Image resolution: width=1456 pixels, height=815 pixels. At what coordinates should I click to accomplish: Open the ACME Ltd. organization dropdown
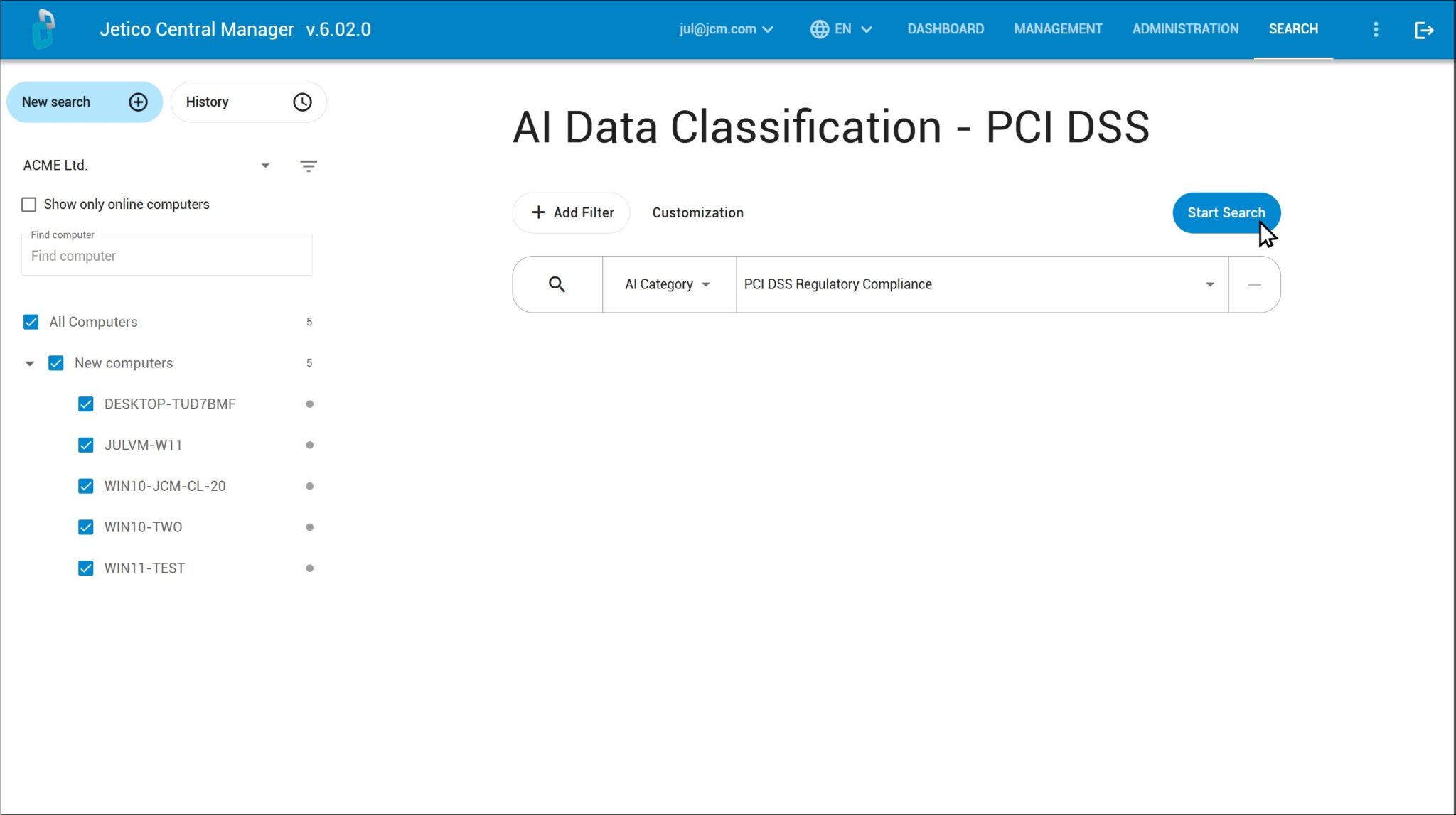click(x=146, y=166)
